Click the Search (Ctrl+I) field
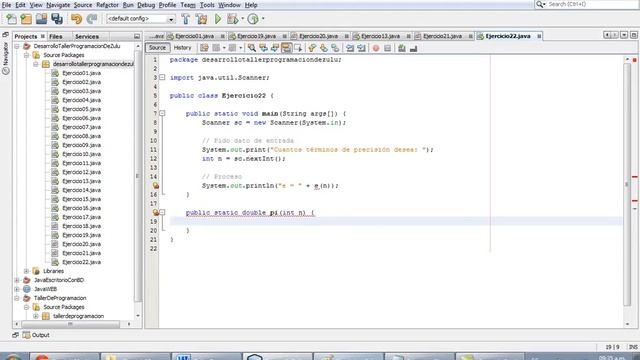Screen dimensions: 640x360 click(587, 4)
